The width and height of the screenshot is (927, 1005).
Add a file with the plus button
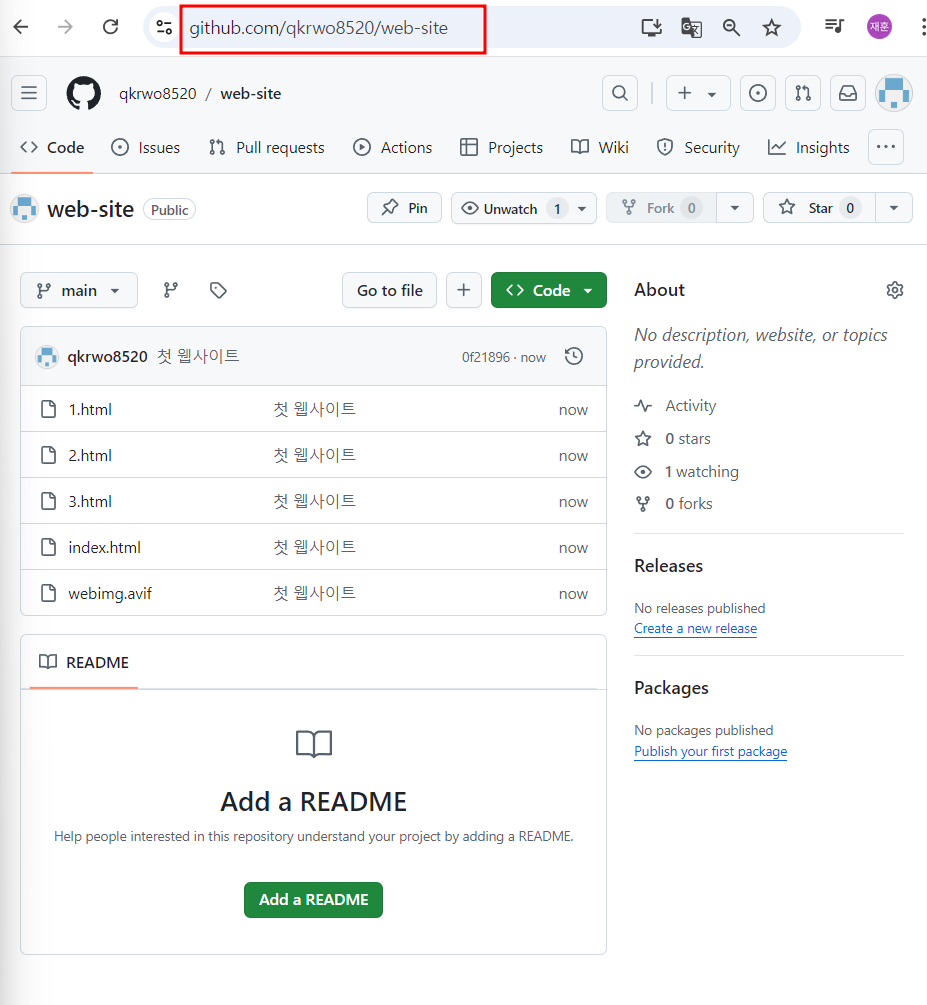tap(464, 290)
